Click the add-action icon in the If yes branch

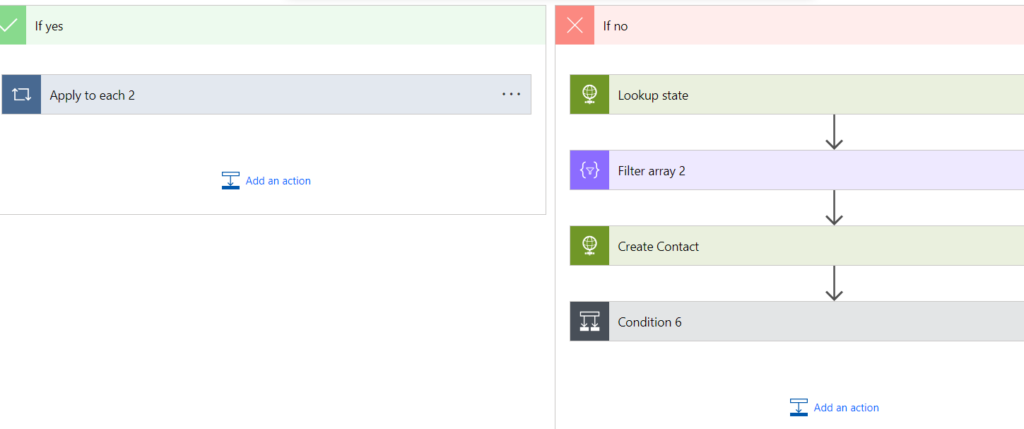coord(231,181)
